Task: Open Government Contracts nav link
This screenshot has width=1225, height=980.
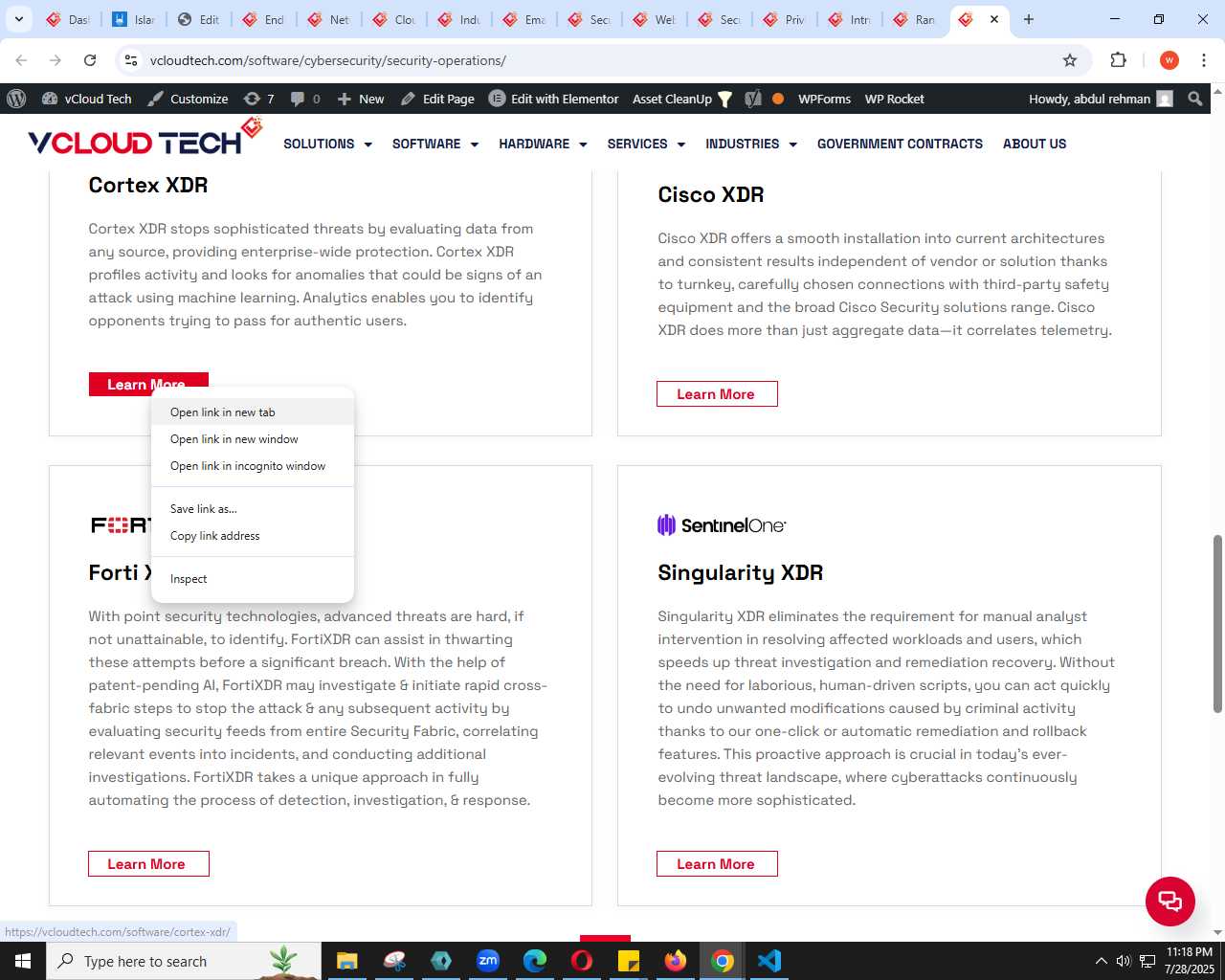Action: (x=900, y=144)
